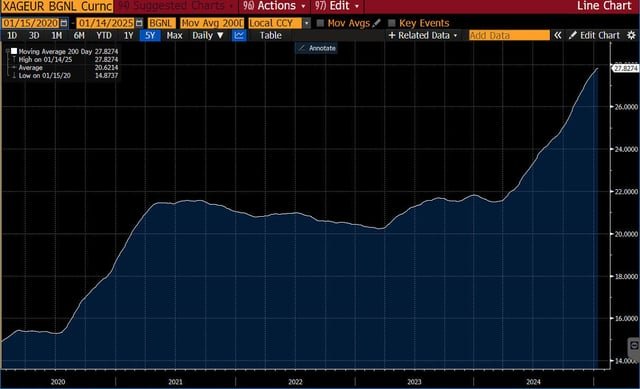Click the start date field 01/15/2020
This screenshot has height=389, width=640.
(x=31, y=23)
